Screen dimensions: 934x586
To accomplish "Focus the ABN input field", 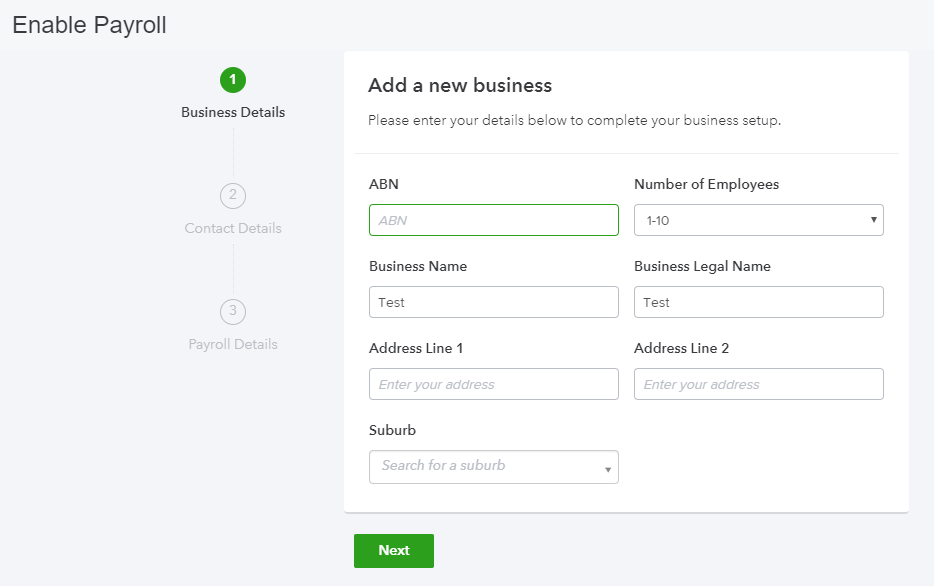I will point(494,220).
